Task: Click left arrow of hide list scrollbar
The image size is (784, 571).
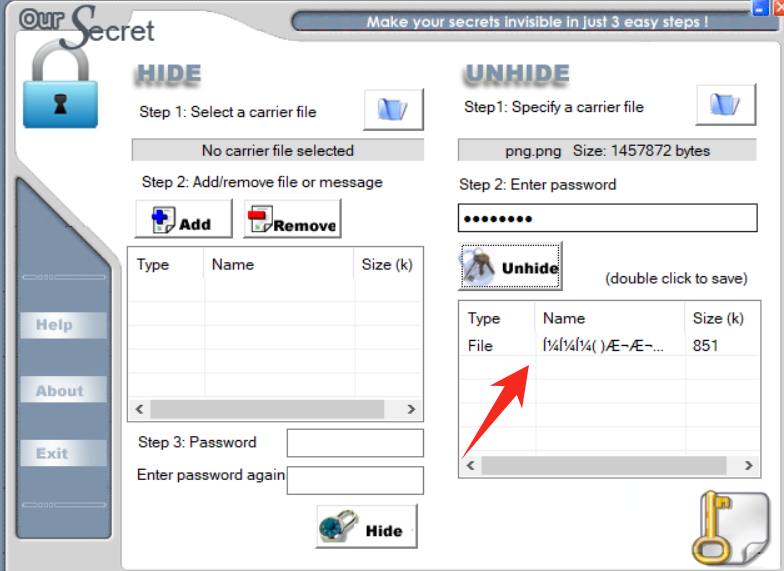Action: tap(140, 409)
